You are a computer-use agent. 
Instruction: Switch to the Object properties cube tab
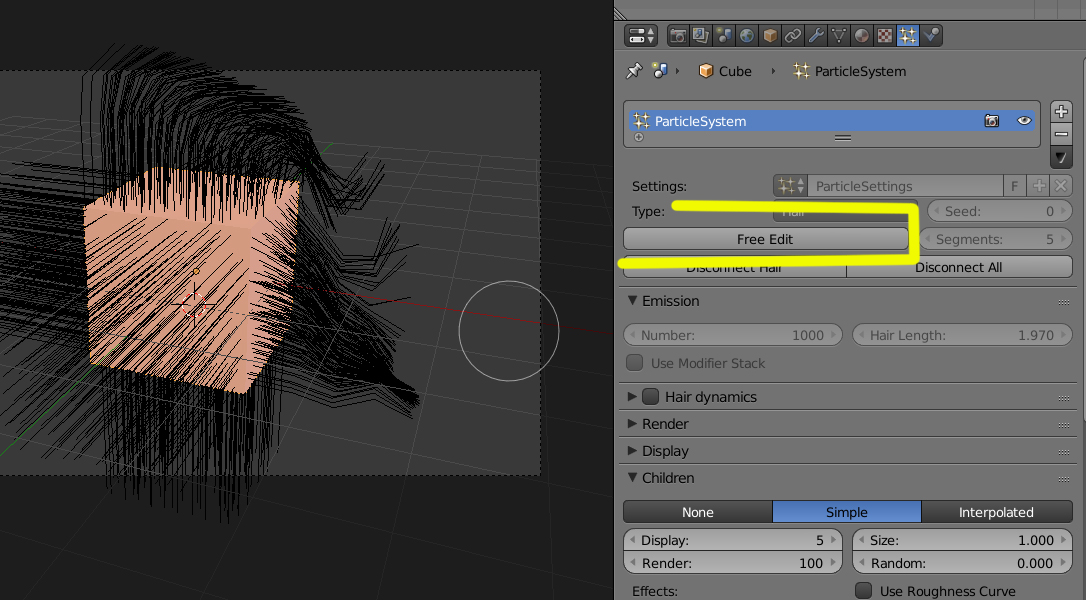(770, 36)
